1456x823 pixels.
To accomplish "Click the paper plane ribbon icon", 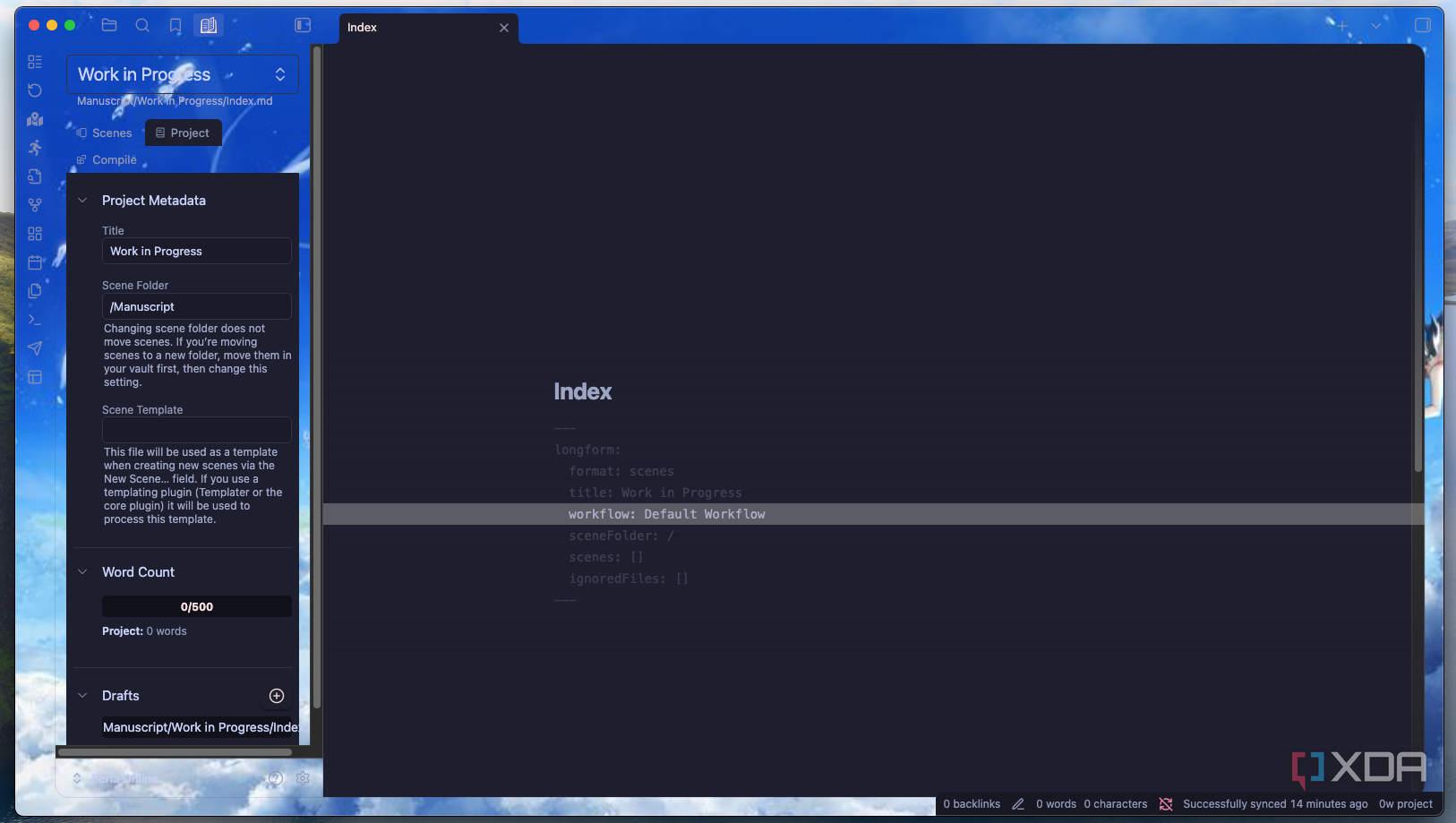I will (x=35, y=348).
